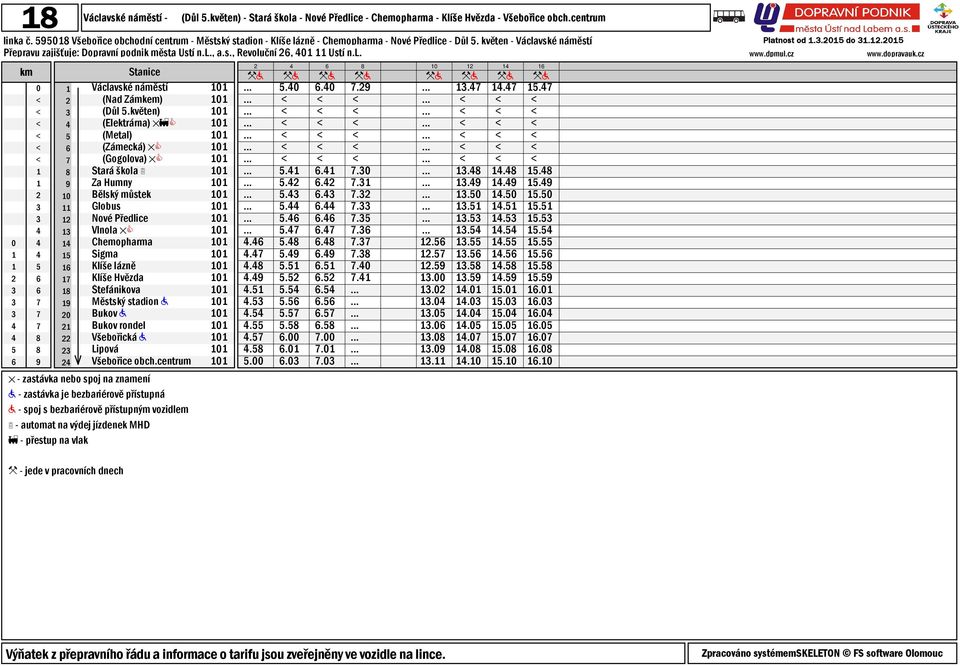The width and height of the screenshot is (960, 666).
Task: Click the 16.10 arrival at Všebořice obch.centrum
Action: pos(540,361)
